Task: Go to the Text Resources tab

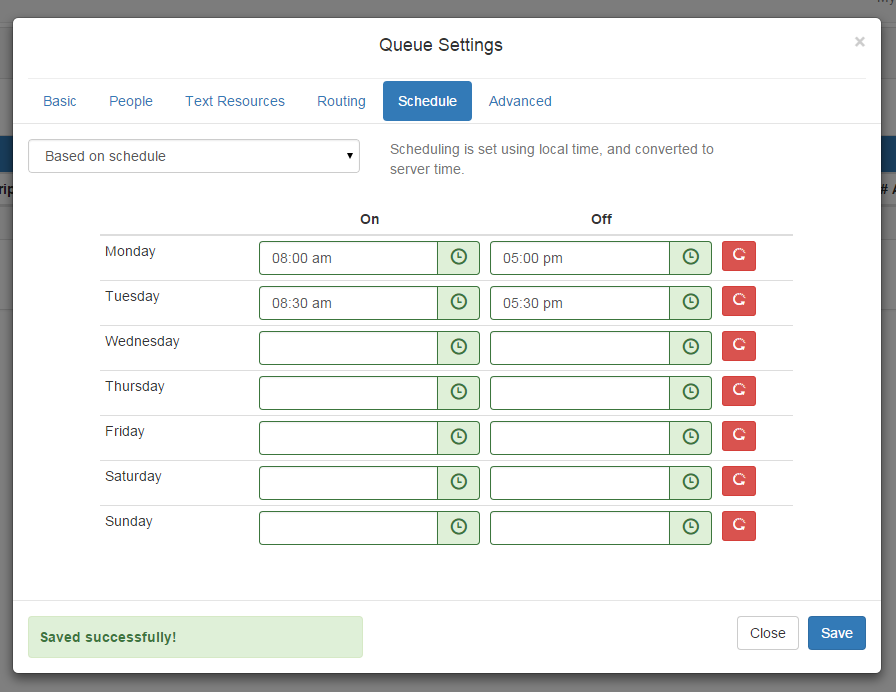Action: [x=235, y=101]
